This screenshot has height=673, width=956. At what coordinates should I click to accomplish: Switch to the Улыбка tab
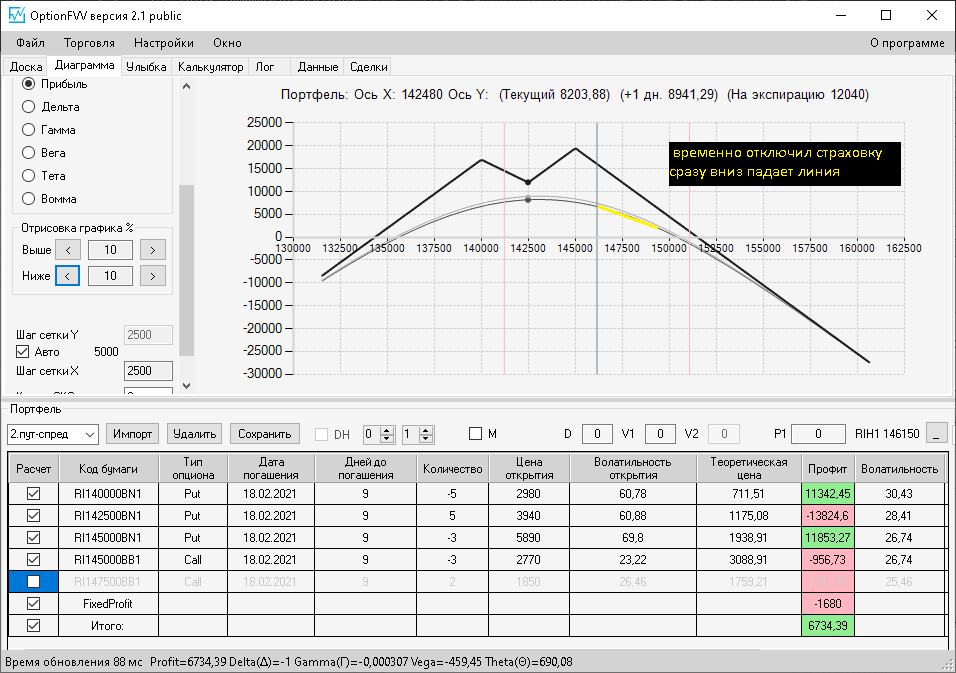(x=146, y=66)
